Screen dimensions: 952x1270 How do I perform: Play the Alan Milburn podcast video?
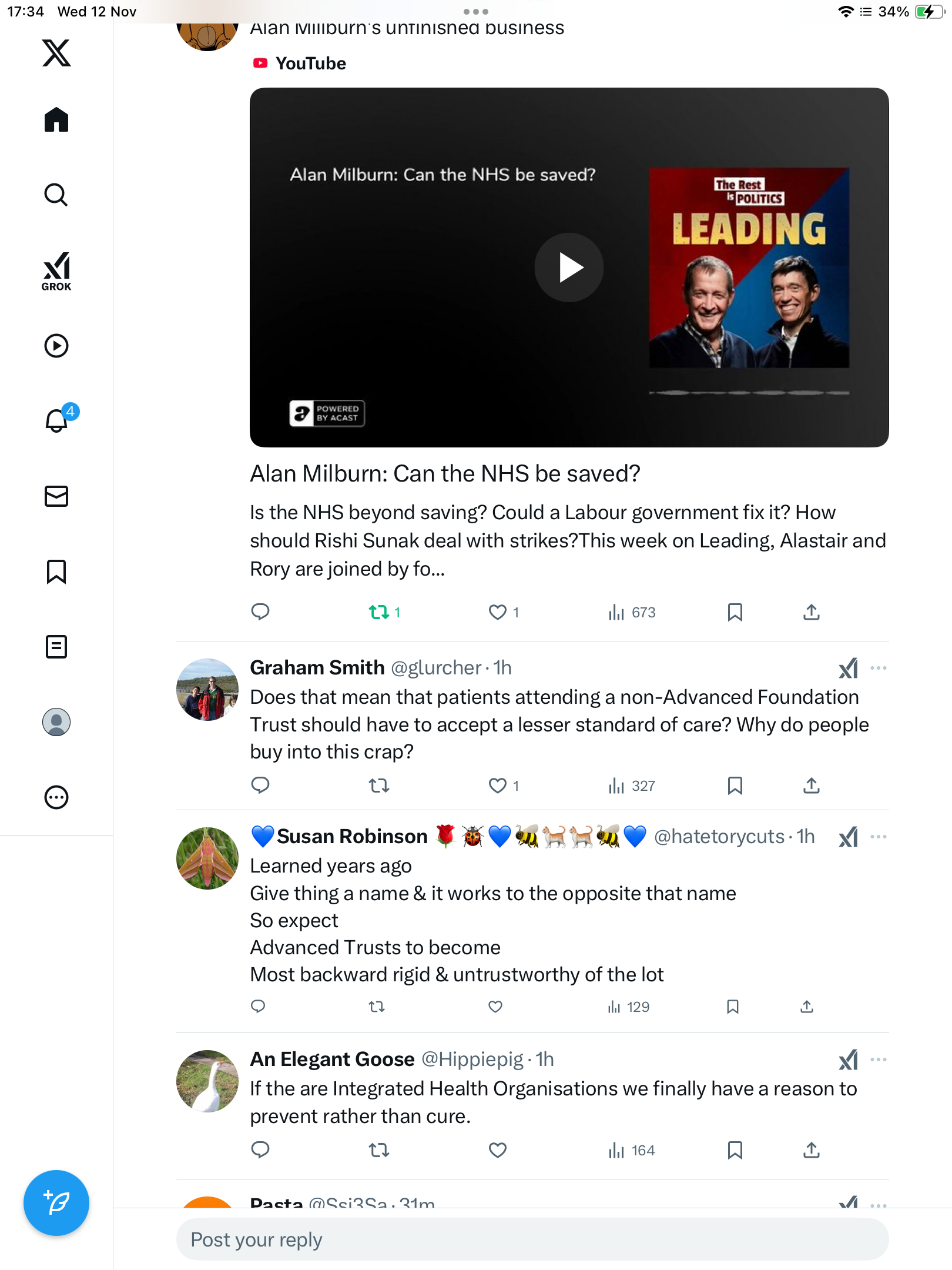[568, 268]
